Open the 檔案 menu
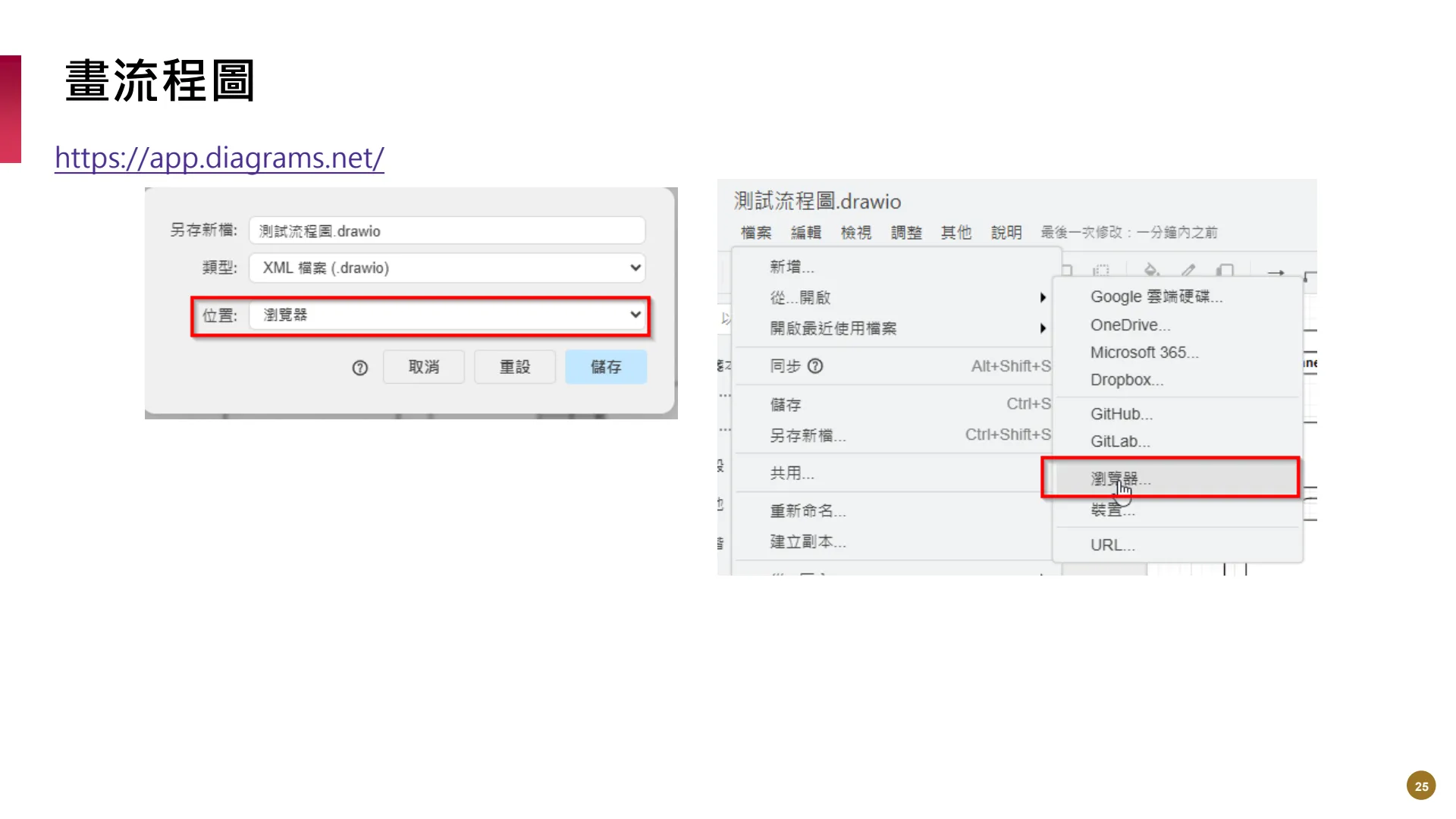 756,233
